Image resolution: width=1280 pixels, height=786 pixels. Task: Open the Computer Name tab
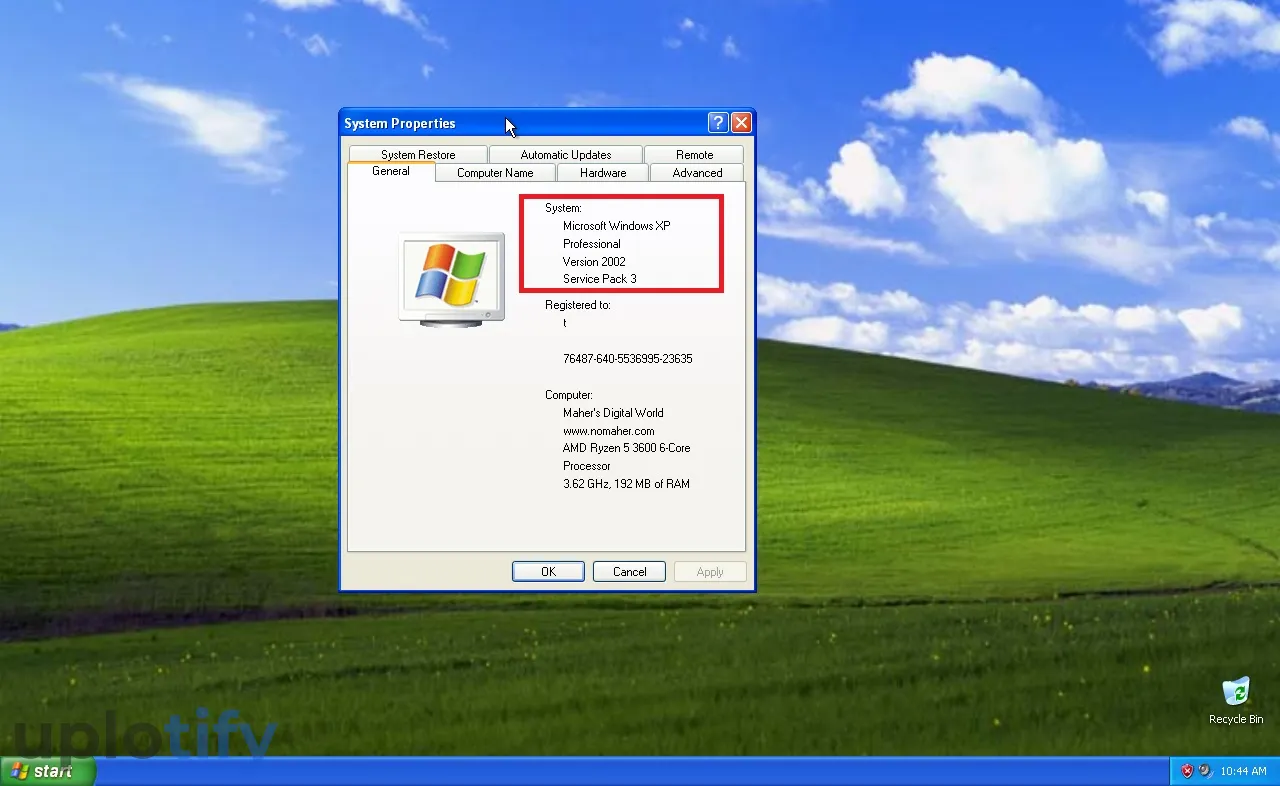tap(495, 173)
